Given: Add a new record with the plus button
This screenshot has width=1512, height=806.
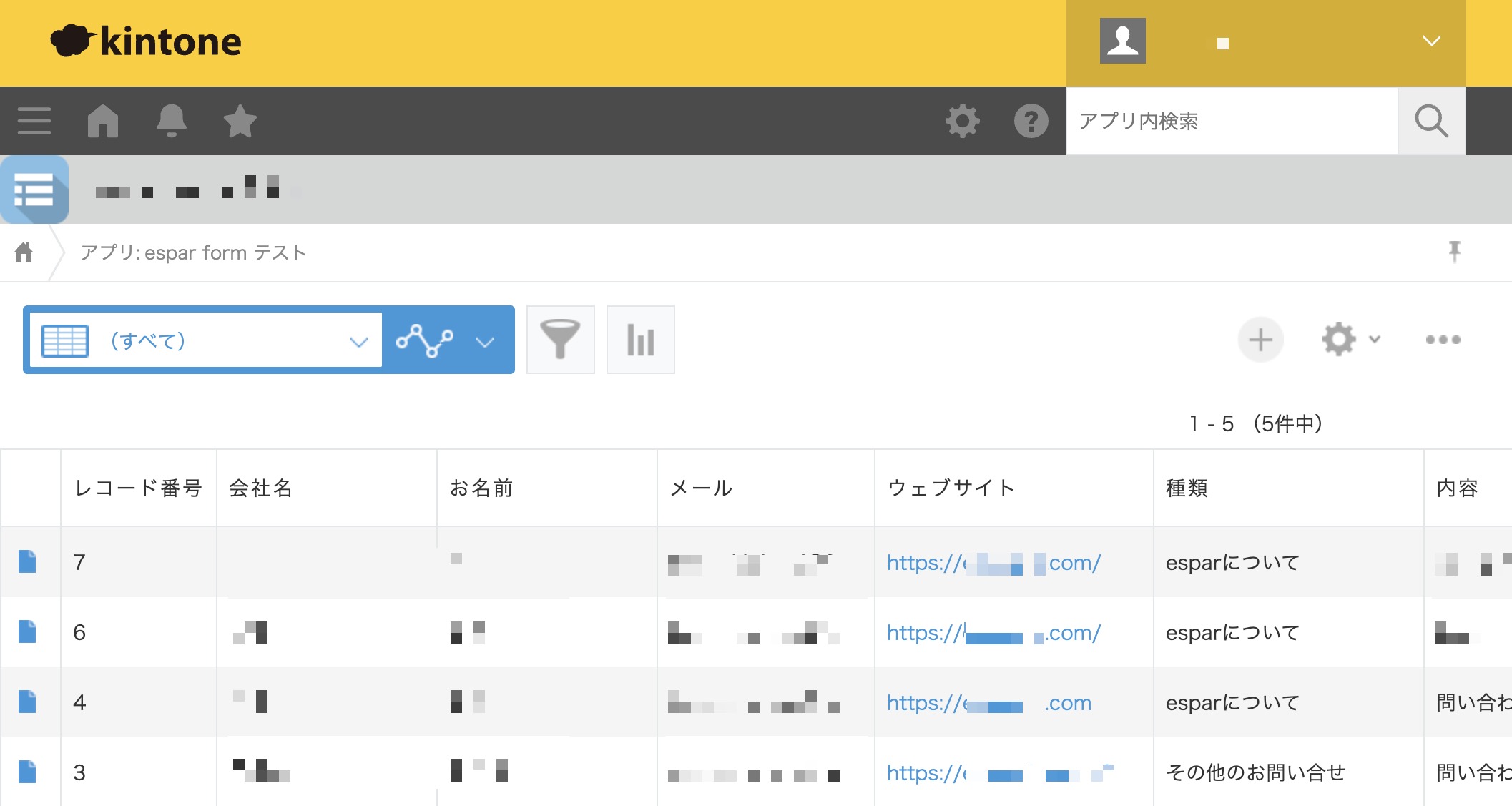Looking at the screenshot, I should point(1260,340).
